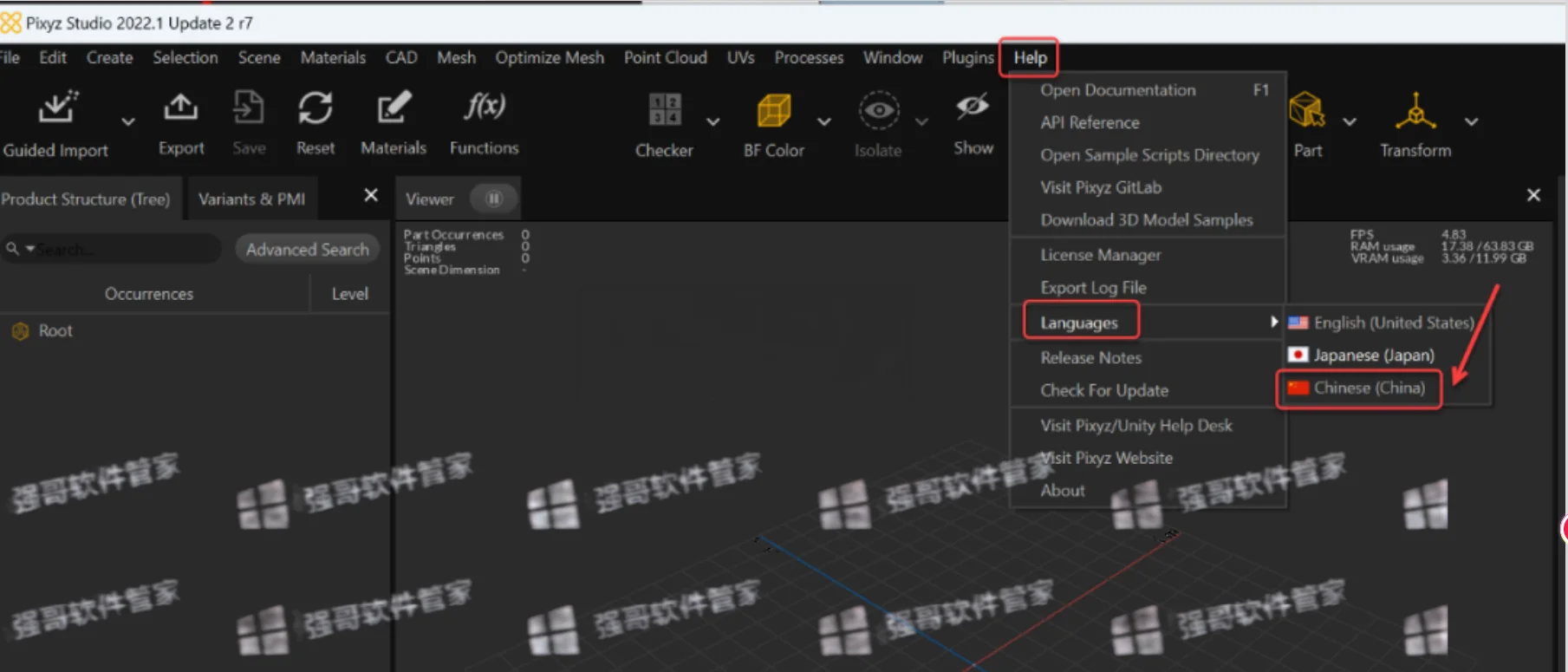1568x672 pixels.
Task: Expand the Isolate dropdown arrow
Action: (x=921, y=121)
